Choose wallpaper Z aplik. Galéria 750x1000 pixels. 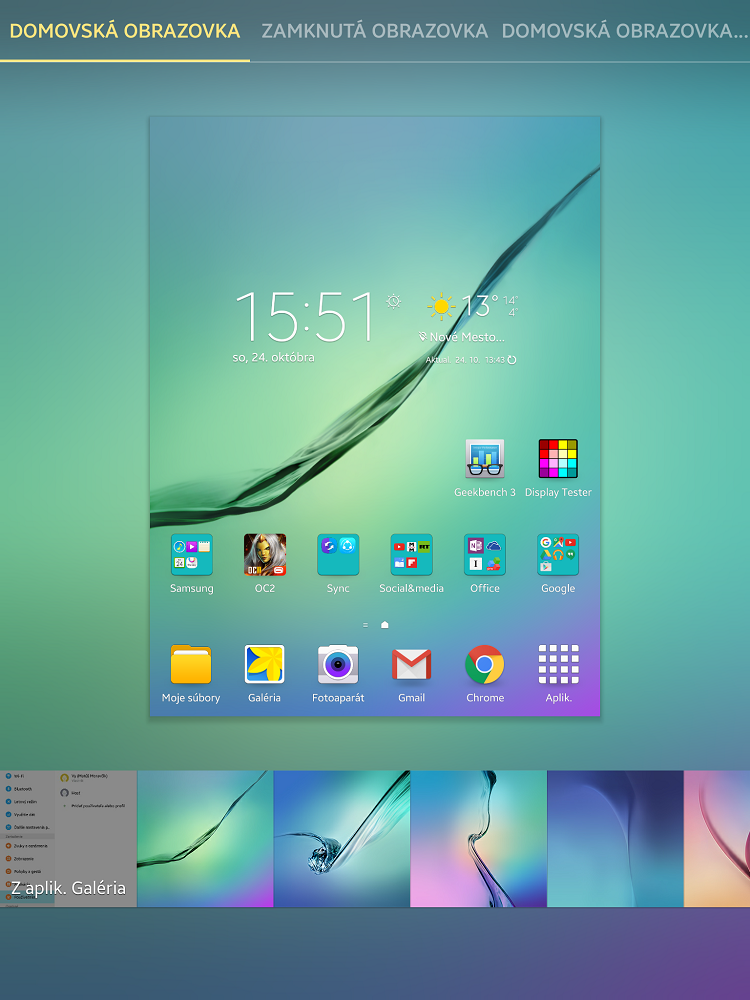tap(68, 839)
